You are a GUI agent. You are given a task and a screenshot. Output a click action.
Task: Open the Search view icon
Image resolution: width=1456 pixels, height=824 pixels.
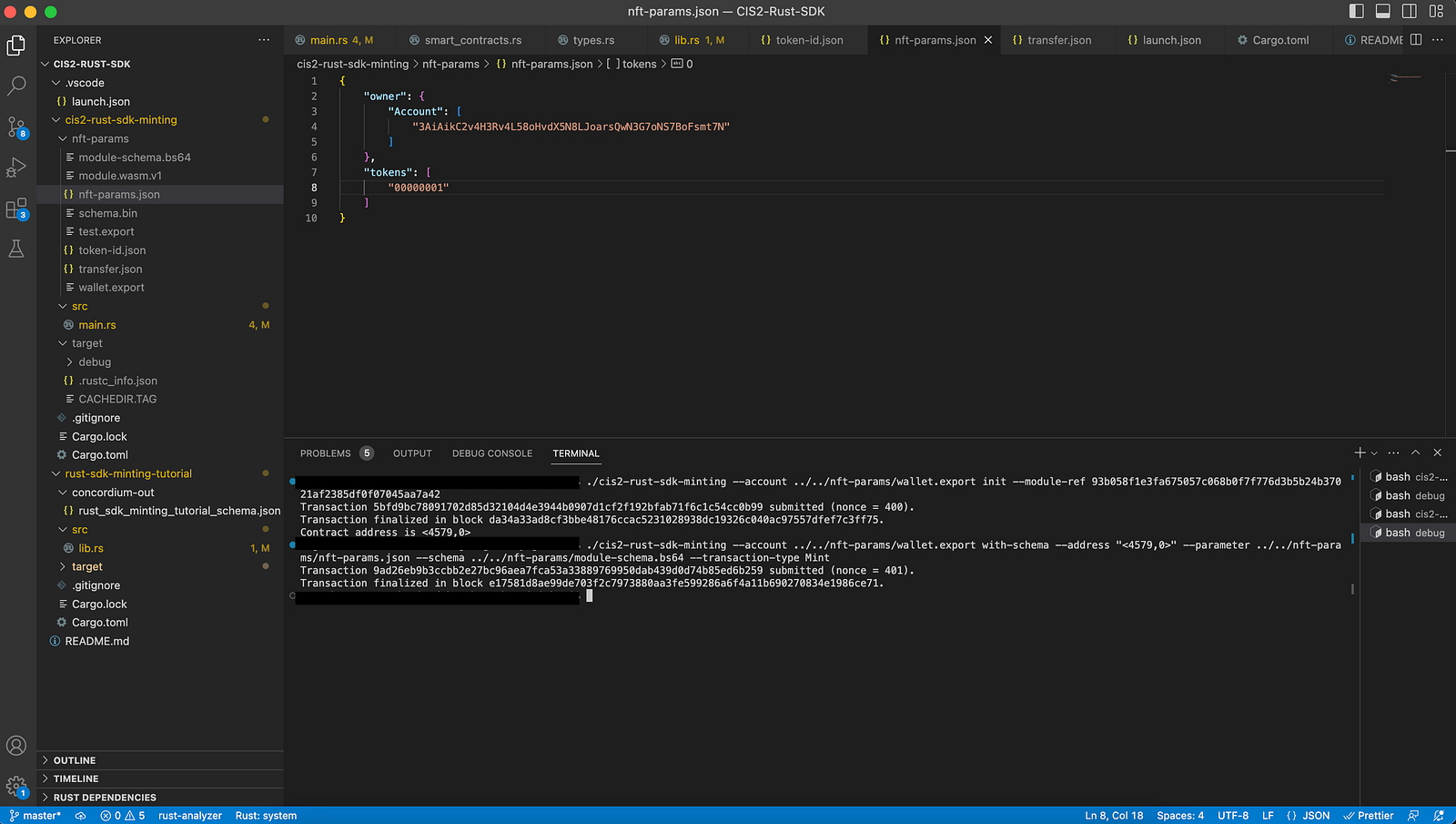point(16,86)
